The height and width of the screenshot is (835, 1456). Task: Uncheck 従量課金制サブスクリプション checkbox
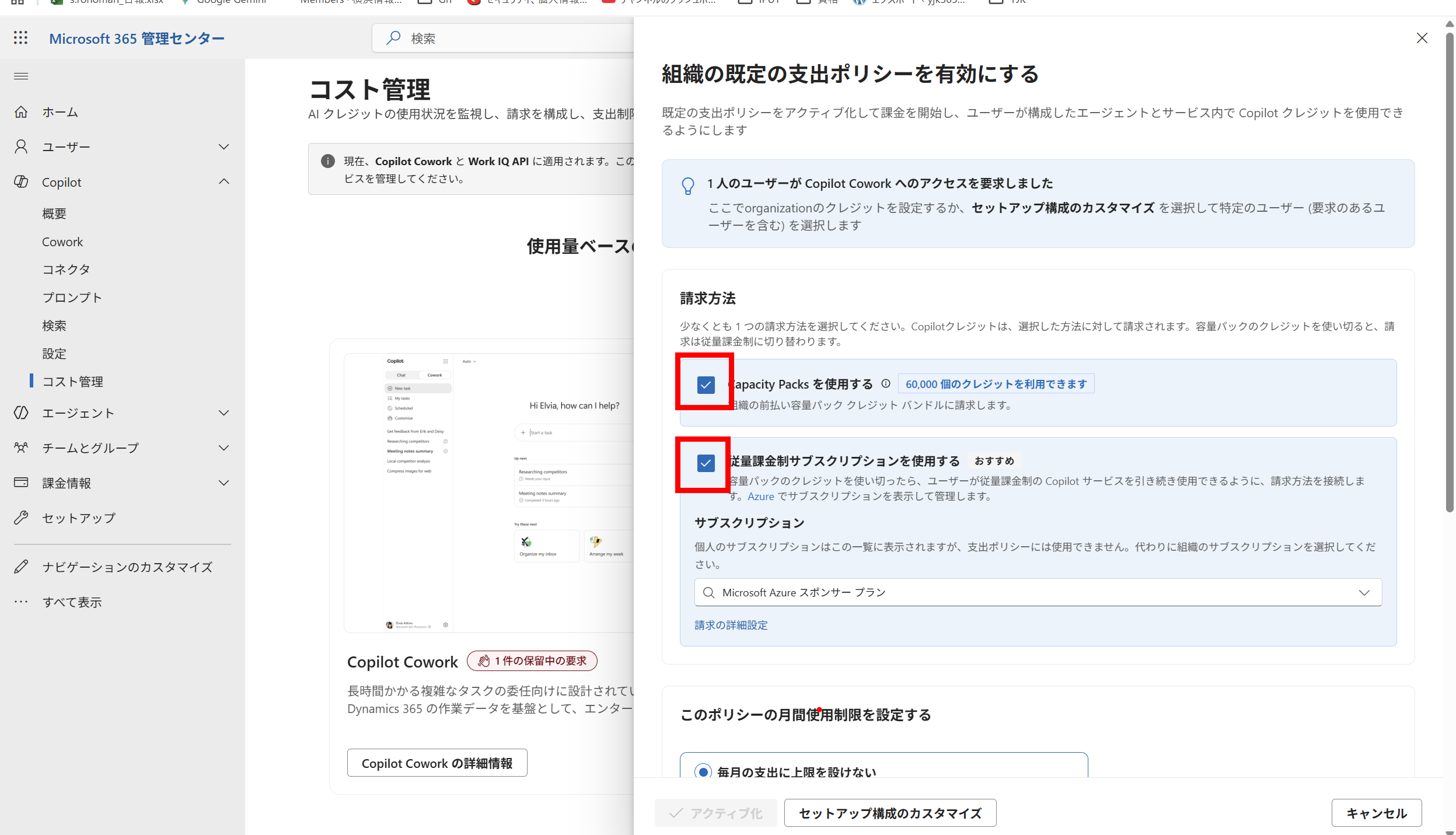(706, 463)
